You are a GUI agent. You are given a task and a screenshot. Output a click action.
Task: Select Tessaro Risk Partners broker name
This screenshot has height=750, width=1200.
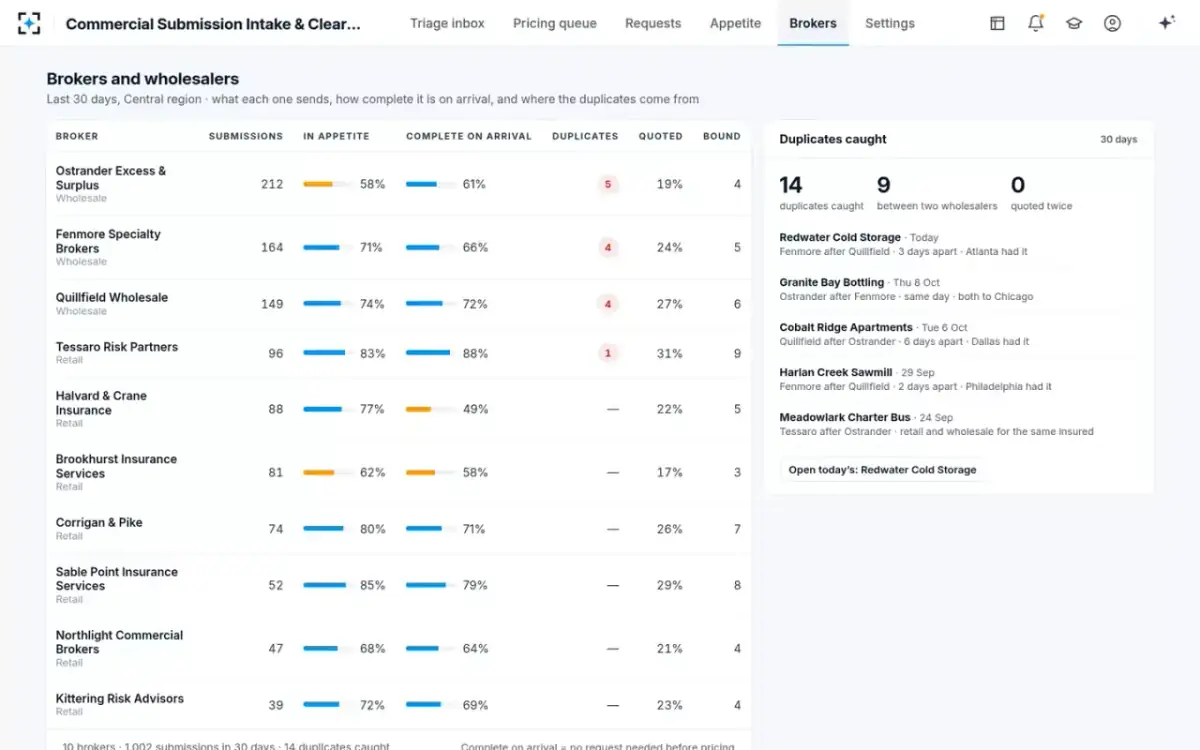pos(117,347)
